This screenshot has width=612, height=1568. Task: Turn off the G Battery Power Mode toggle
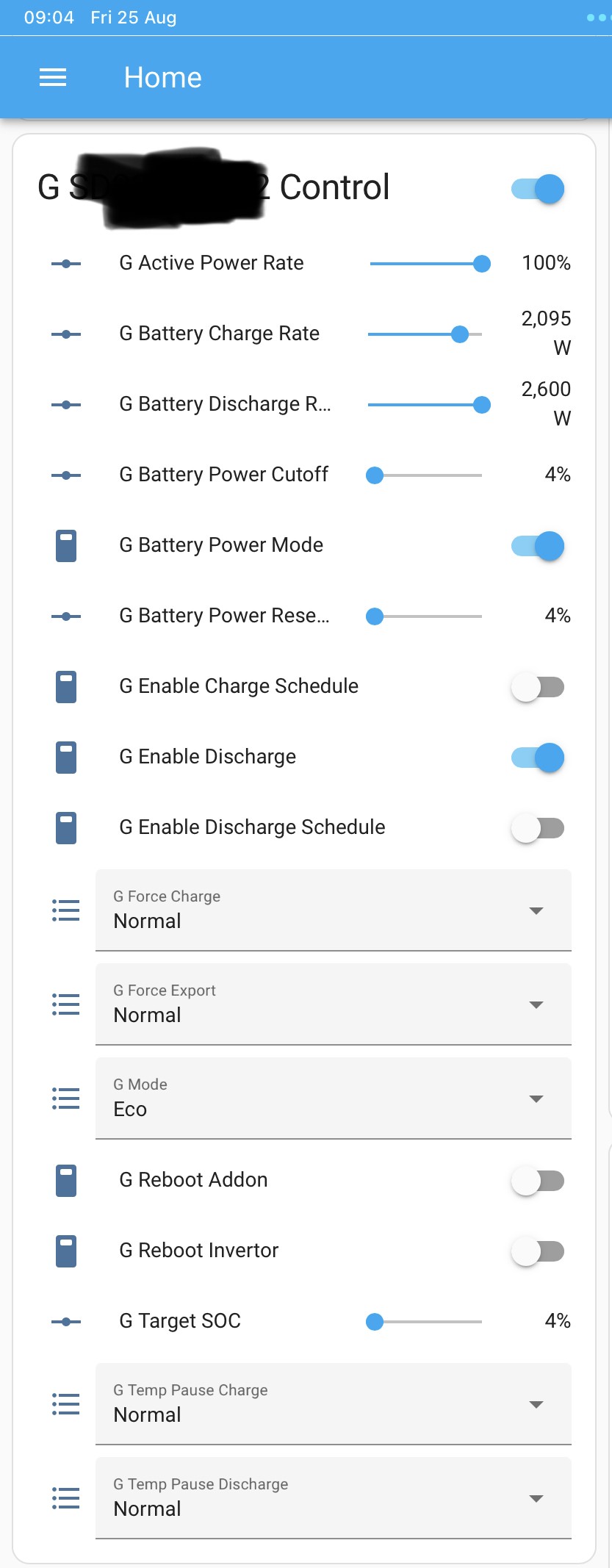point(538,546)
